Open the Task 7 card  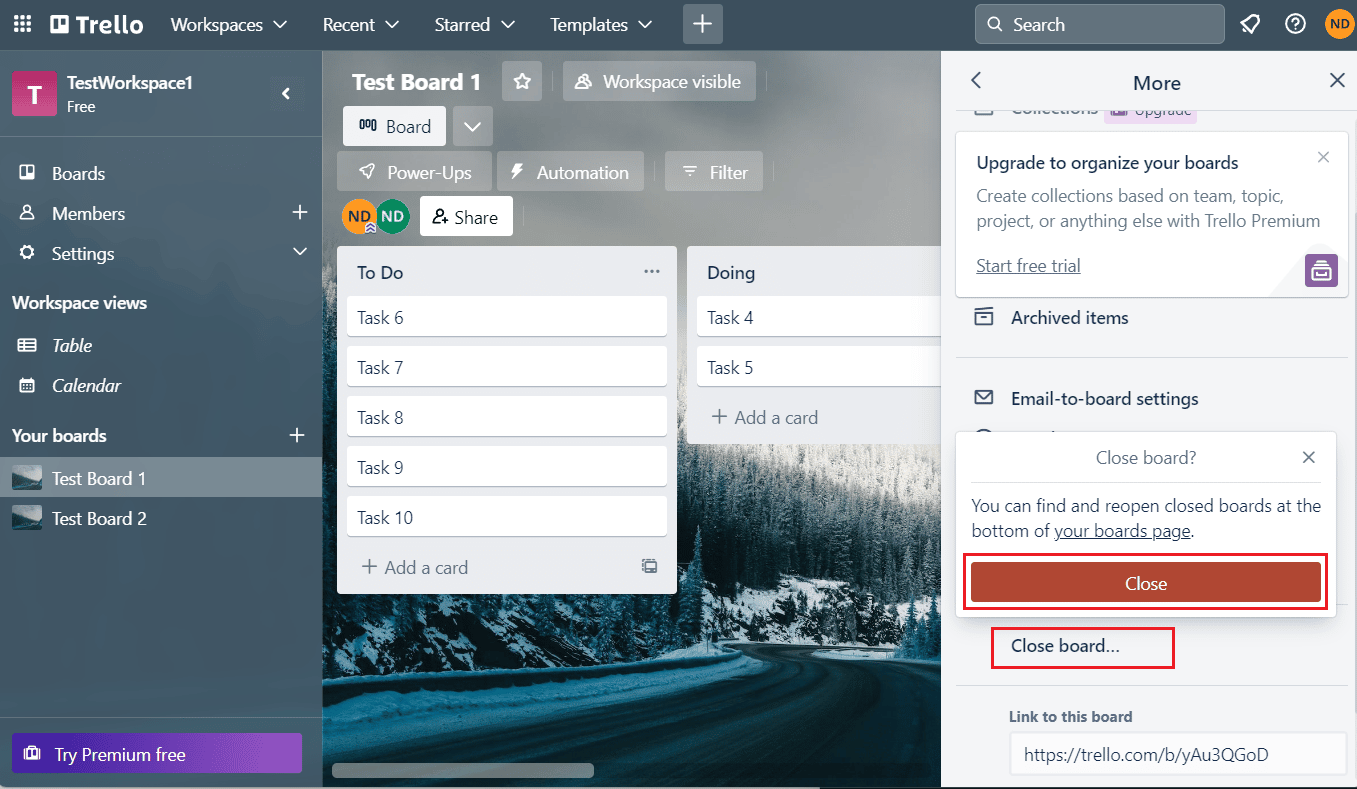point(507,367)
